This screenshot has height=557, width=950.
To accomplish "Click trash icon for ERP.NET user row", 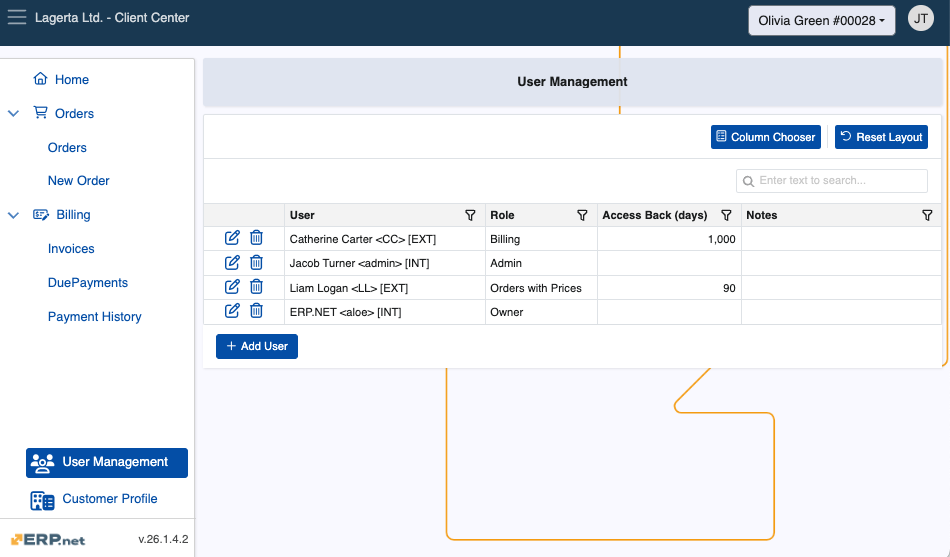I will [x=256, y=311].
